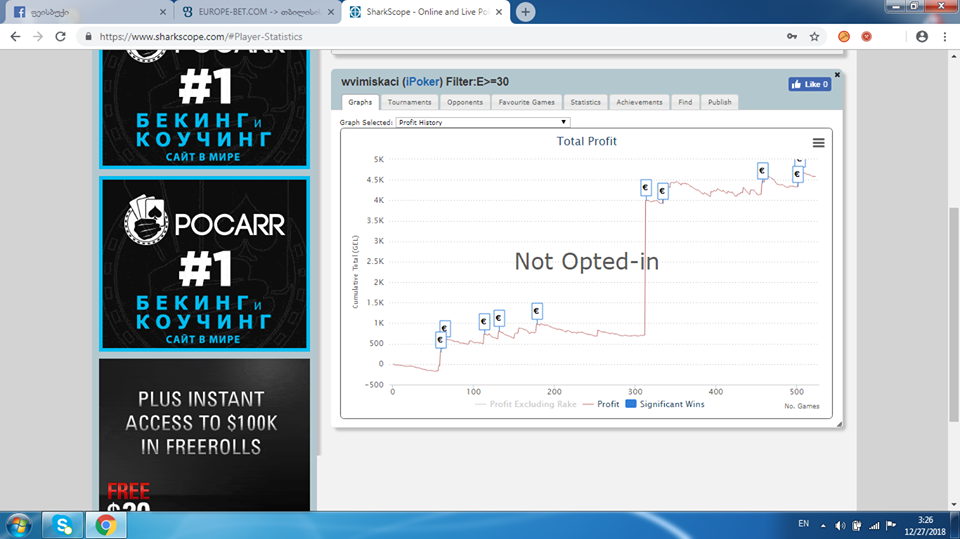Click the win marker near game 330

(662, 192)
